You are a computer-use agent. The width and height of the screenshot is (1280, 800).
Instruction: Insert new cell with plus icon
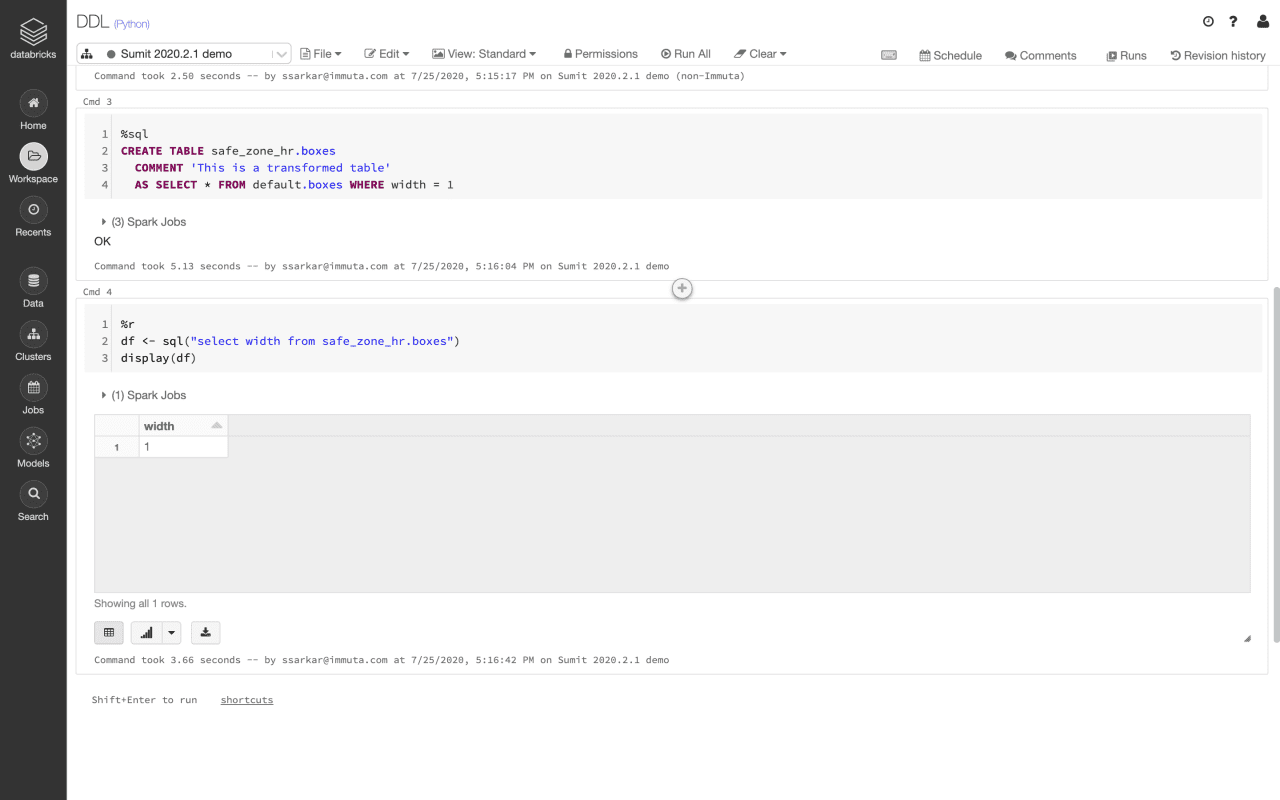(x=682, y=288)
